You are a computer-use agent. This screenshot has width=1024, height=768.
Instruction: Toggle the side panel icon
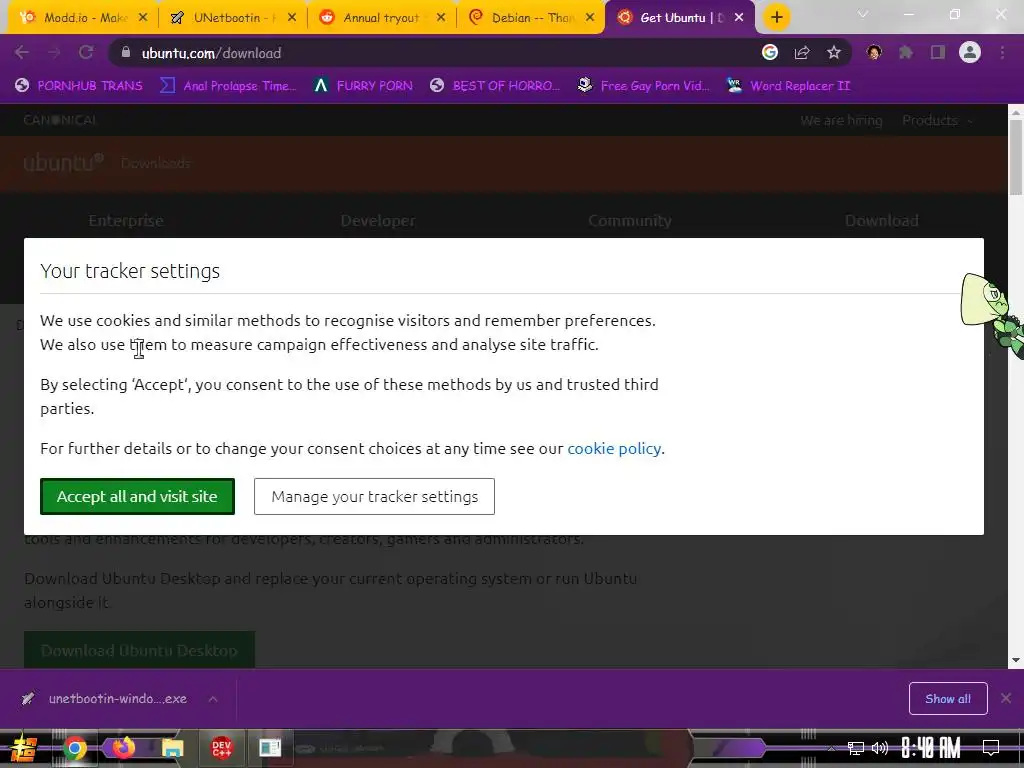tap(938, 53)
